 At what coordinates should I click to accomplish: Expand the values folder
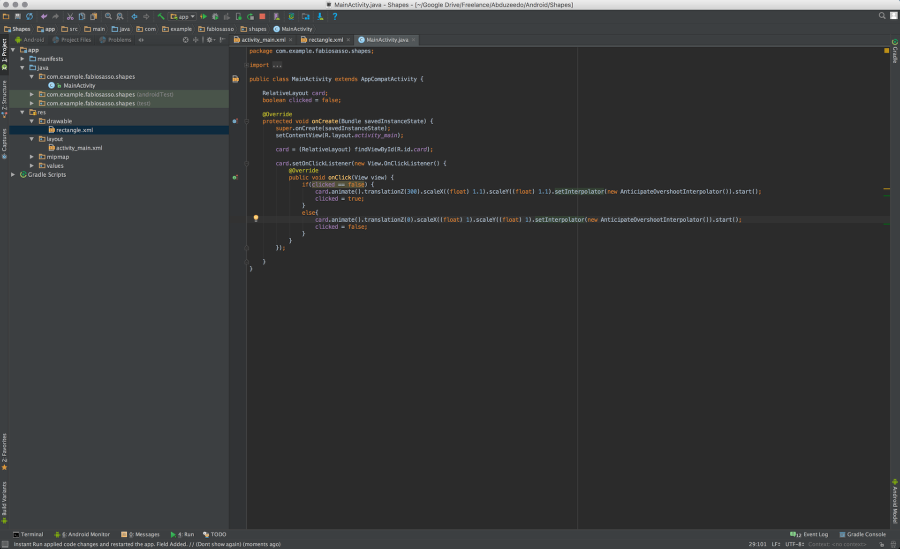[x=32, y=165]
